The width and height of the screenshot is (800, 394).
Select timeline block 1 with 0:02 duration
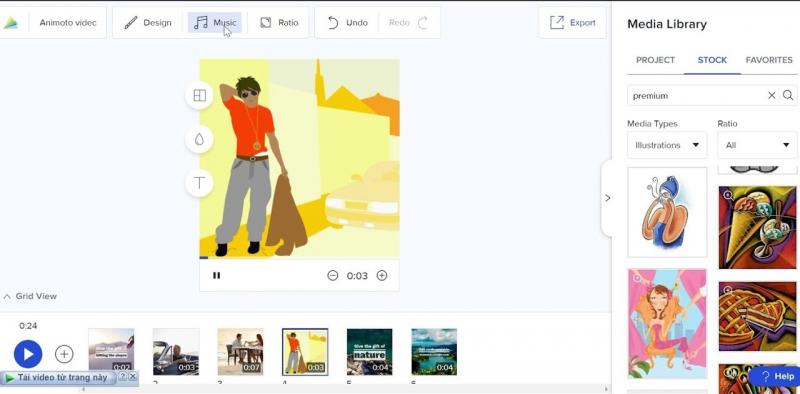coord(111,352)
